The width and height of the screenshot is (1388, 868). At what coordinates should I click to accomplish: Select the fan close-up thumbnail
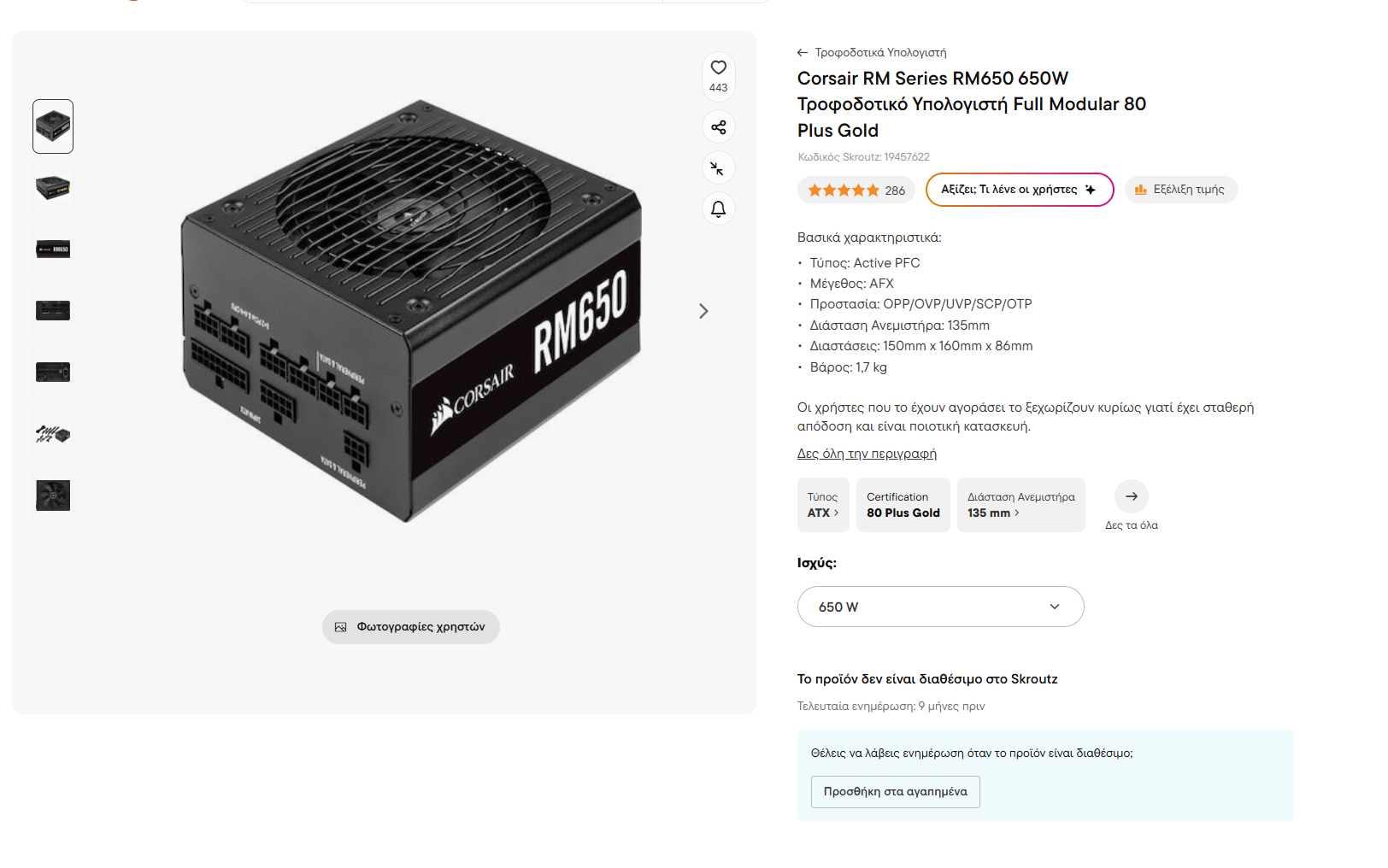[x=53, y=496]
